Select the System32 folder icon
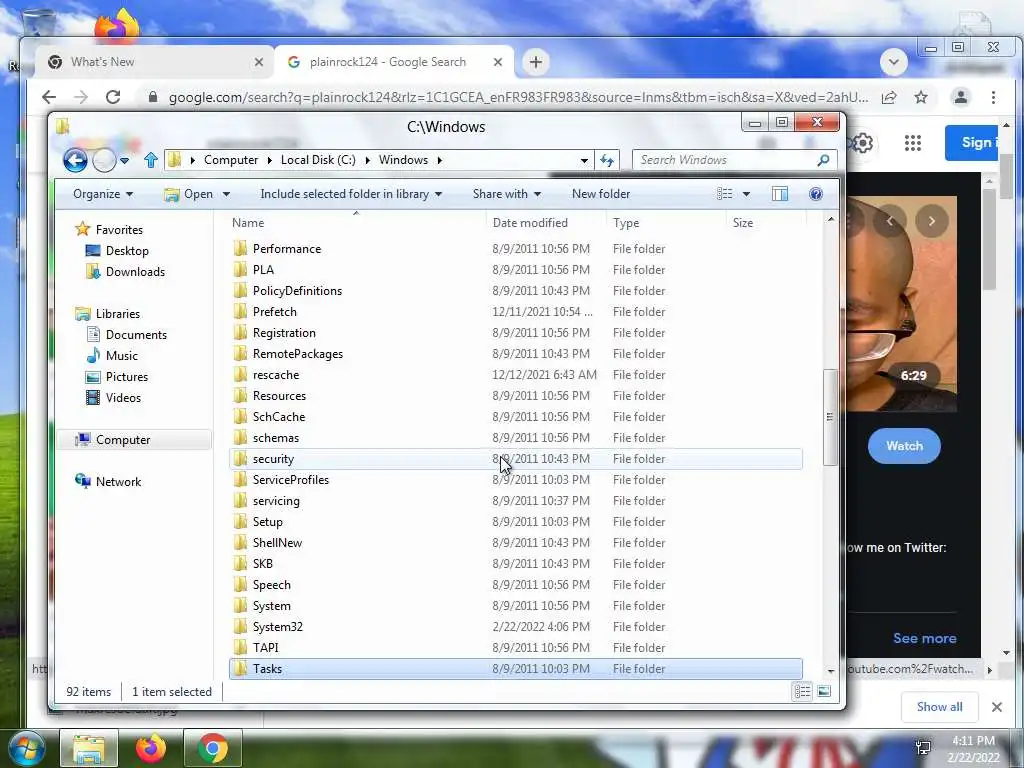This screenshot has width=1024, height=768. (240, 627)
